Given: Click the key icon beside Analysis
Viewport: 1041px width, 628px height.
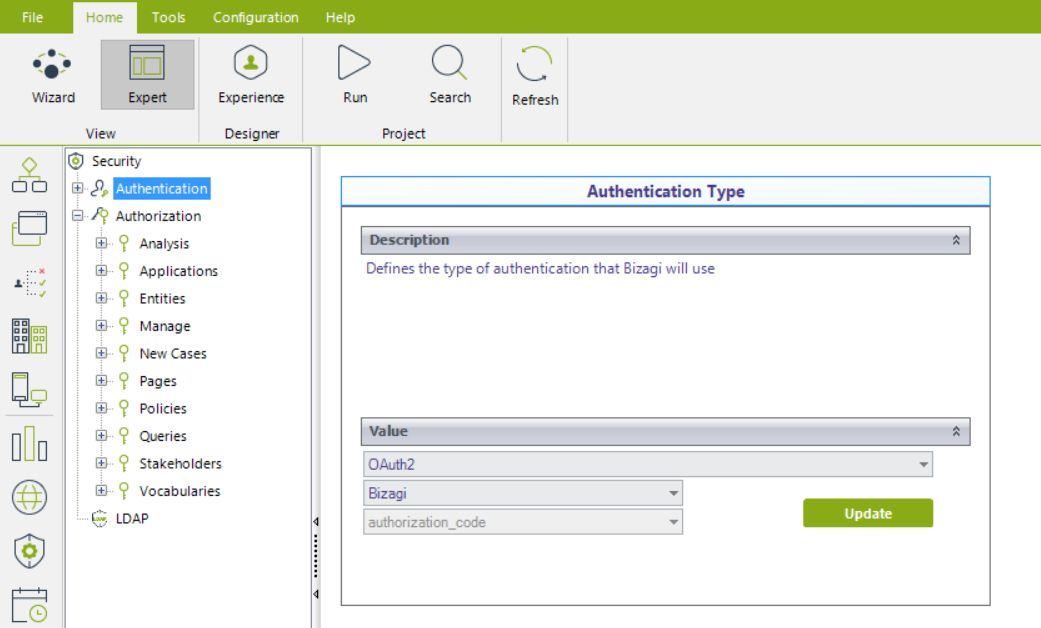Looking at the screenshot, I should [123, 243].
